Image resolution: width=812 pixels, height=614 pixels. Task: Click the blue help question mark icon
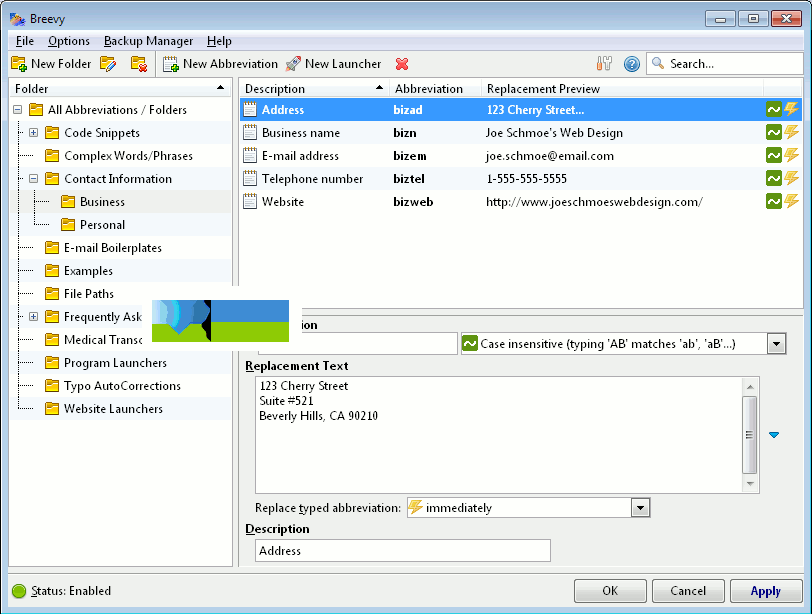pyautogui.click(x=632, y=64)
